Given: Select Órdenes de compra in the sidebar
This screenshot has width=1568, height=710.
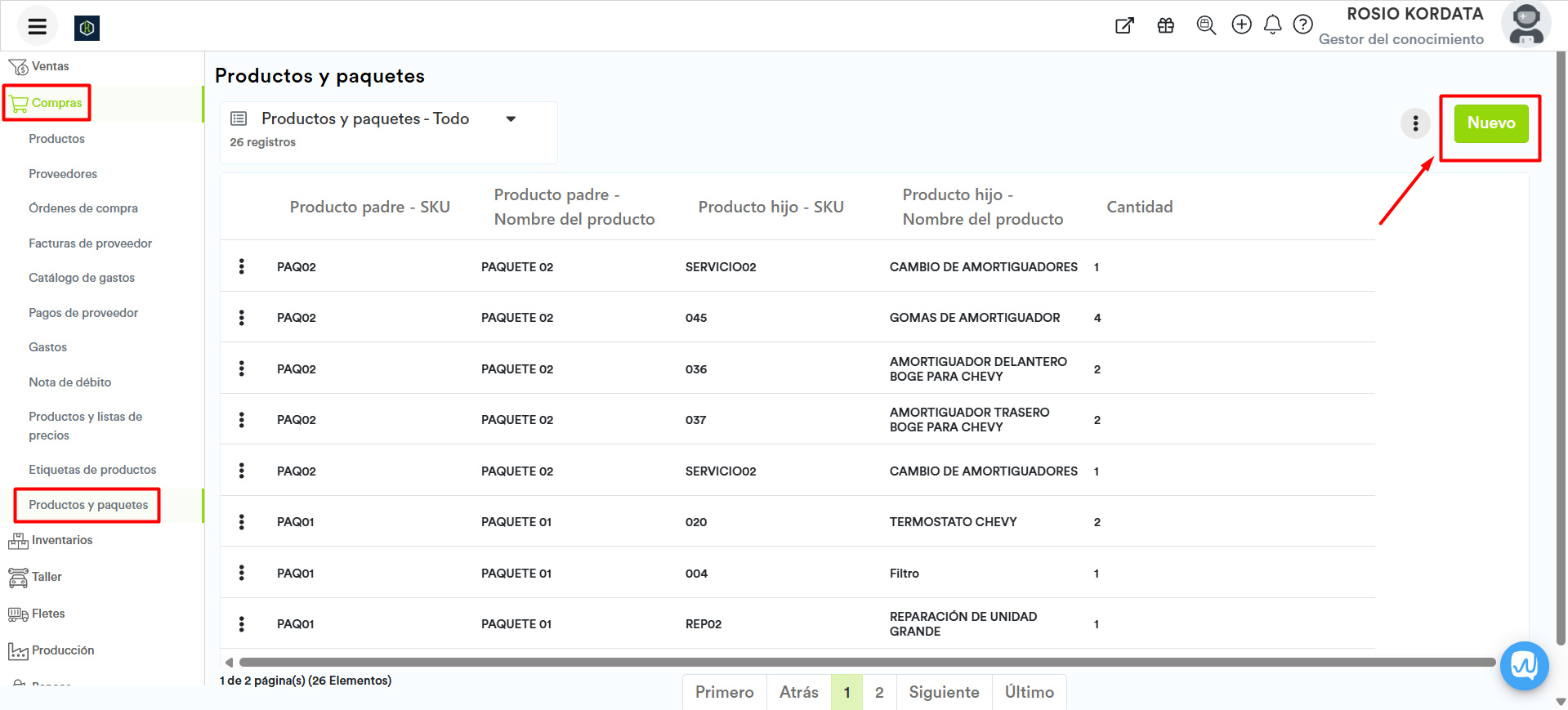Looking at the screenshot, I should pos(83,208).
